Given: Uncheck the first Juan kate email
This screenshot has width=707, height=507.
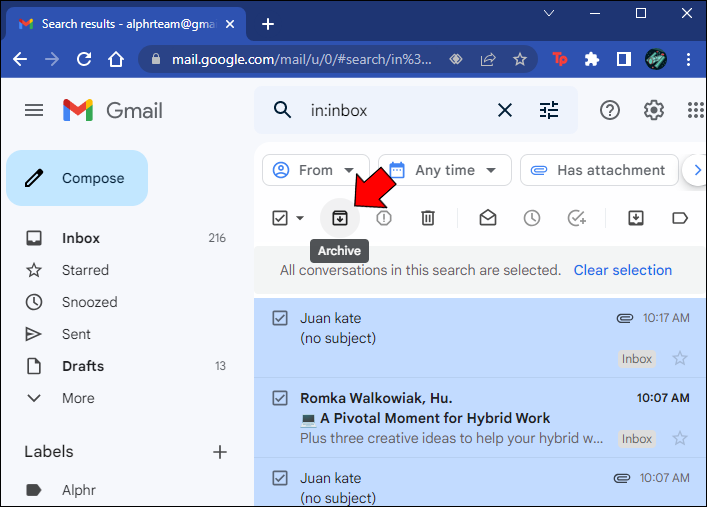Looking at the screenshot, I should [280, 318].
